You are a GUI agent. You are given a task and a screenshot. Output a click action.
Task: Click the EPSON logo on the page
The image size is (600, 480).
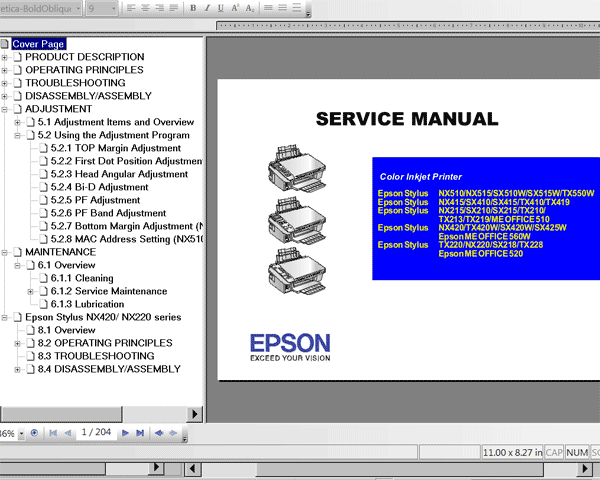(x=290, y=347)
